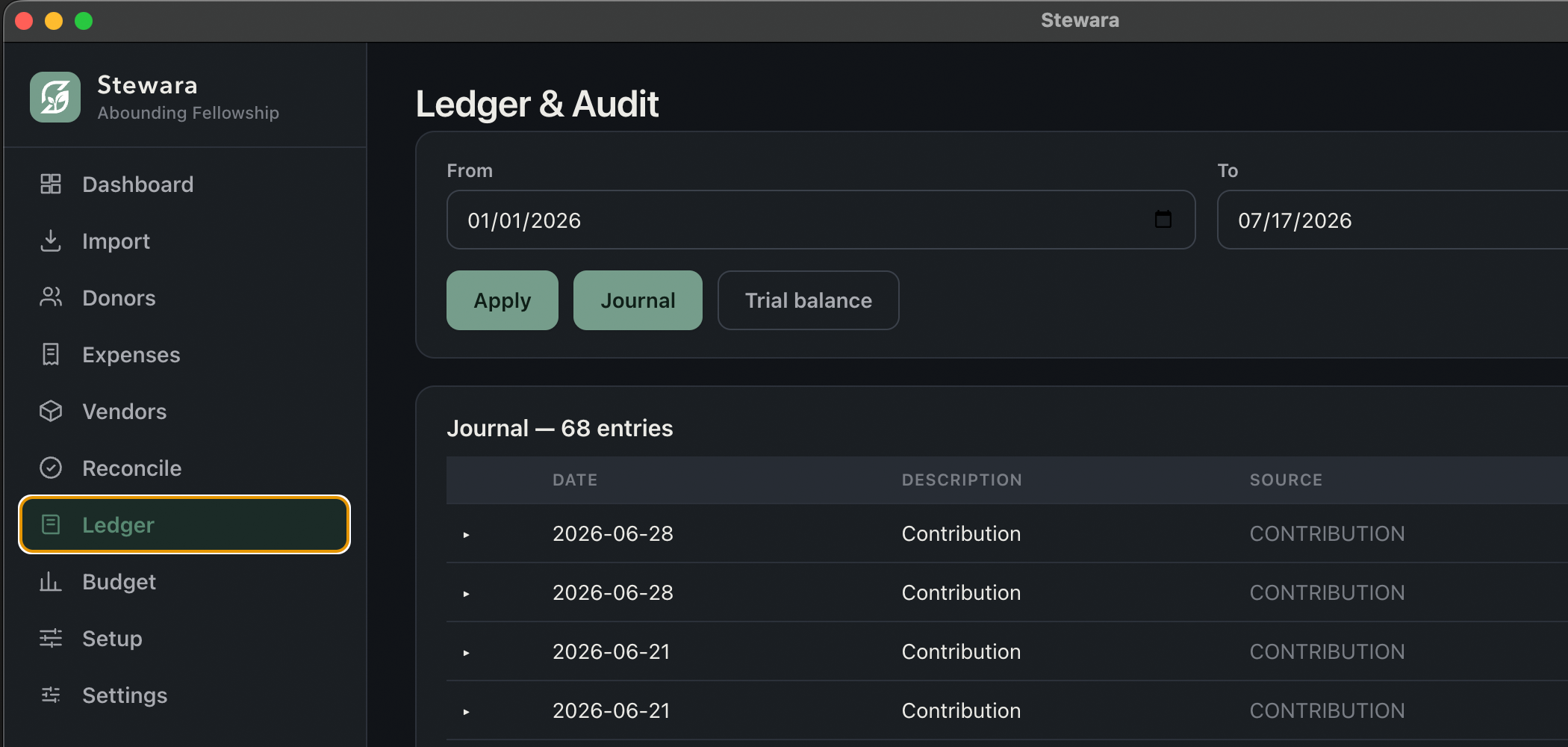The width and height of the screenshot is (1568, 747).
Task: Click the SOURCE column header
Action: point(1286,480)
